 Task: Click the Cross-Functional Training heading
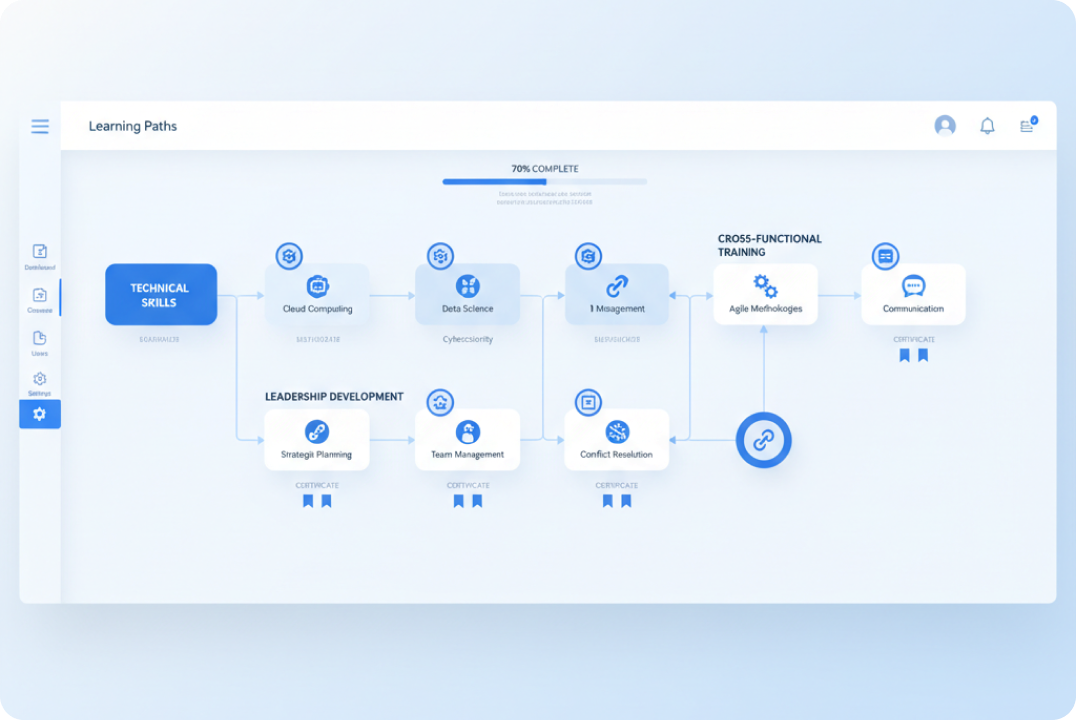pyautogui.click(x=769, y=245)
